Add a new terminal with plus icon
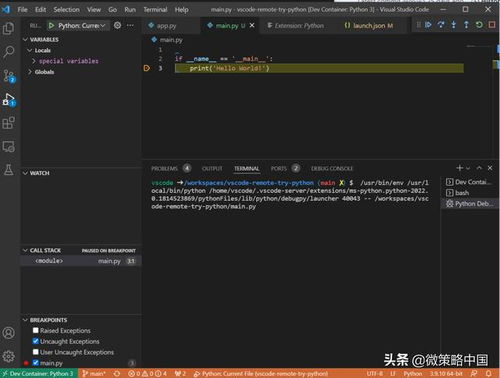Image resolution: width=500 pixels, height=378 pixels. (460, 168)
